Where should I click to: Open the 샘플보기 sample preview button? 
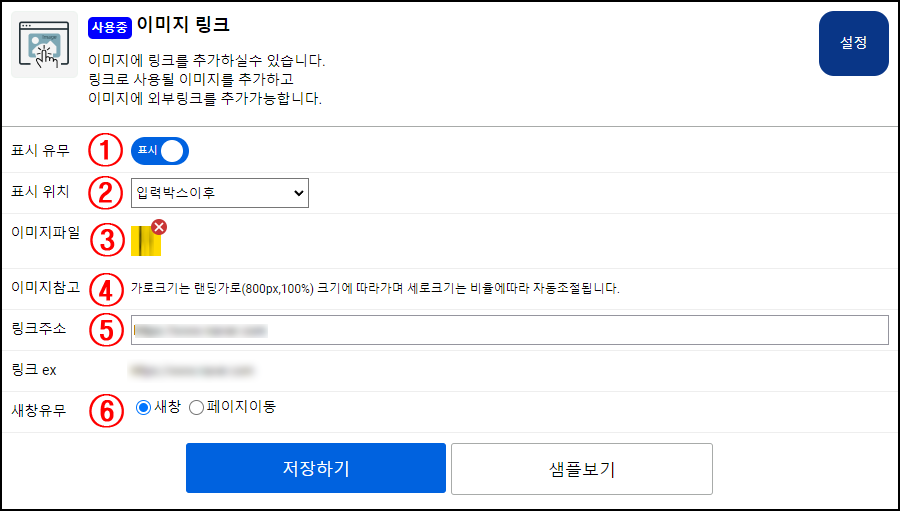point(581,469)
